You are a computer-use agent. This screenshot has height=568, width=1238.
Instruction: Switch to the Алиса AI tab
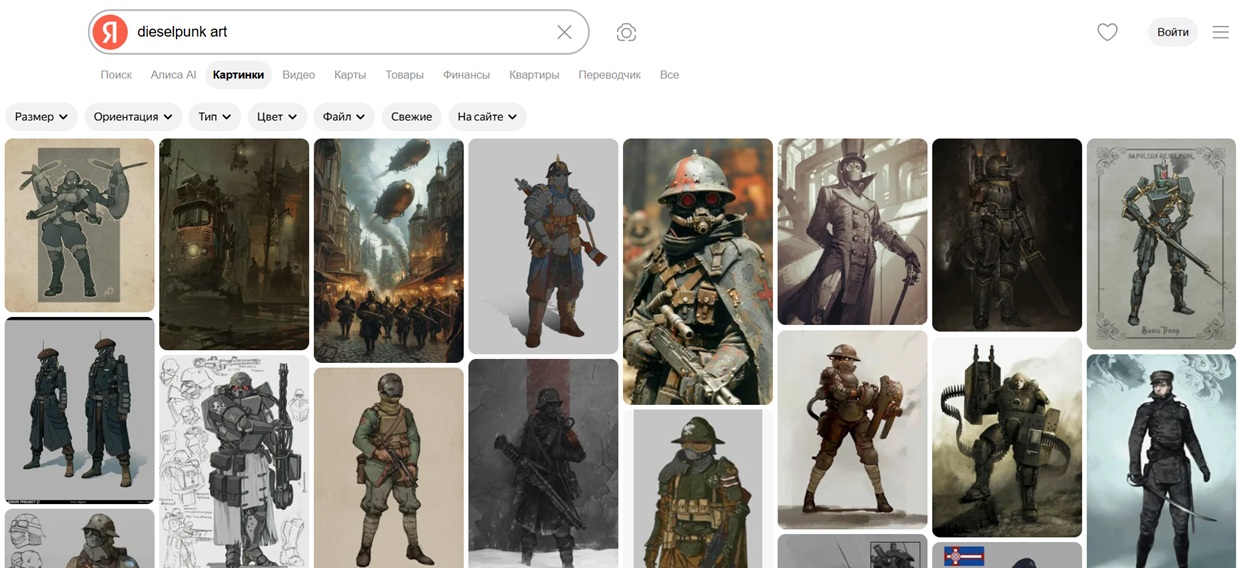[x=173, y=75]
